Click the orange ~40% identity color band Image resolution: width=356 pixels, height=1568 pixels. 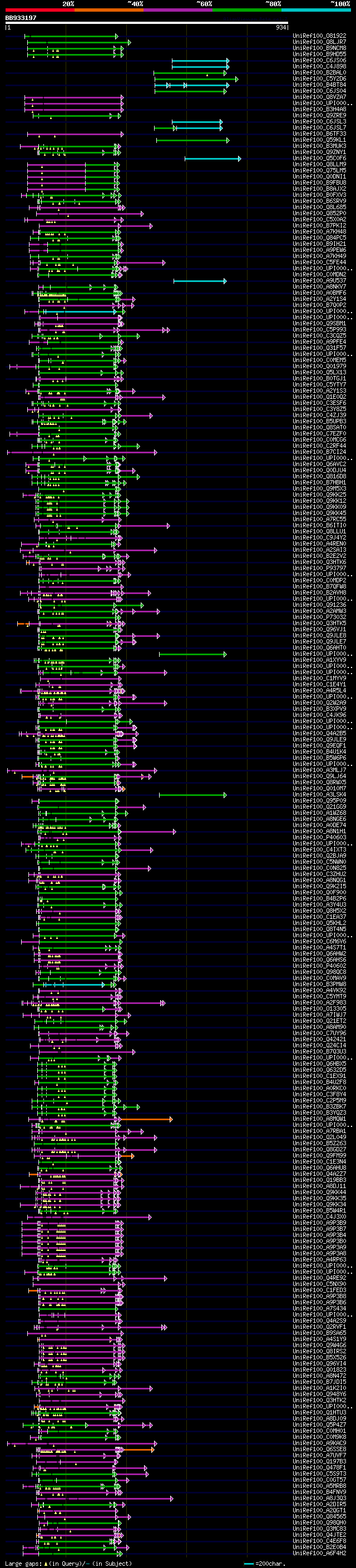point(109,10)
